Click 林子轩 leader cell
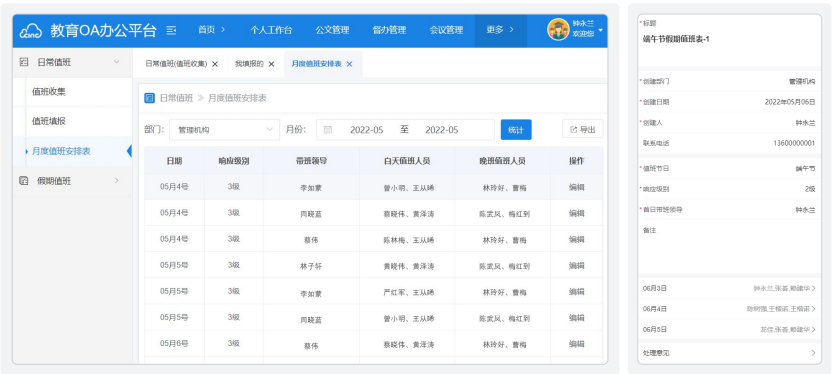835x374 pixels. [x=311, y=266]
